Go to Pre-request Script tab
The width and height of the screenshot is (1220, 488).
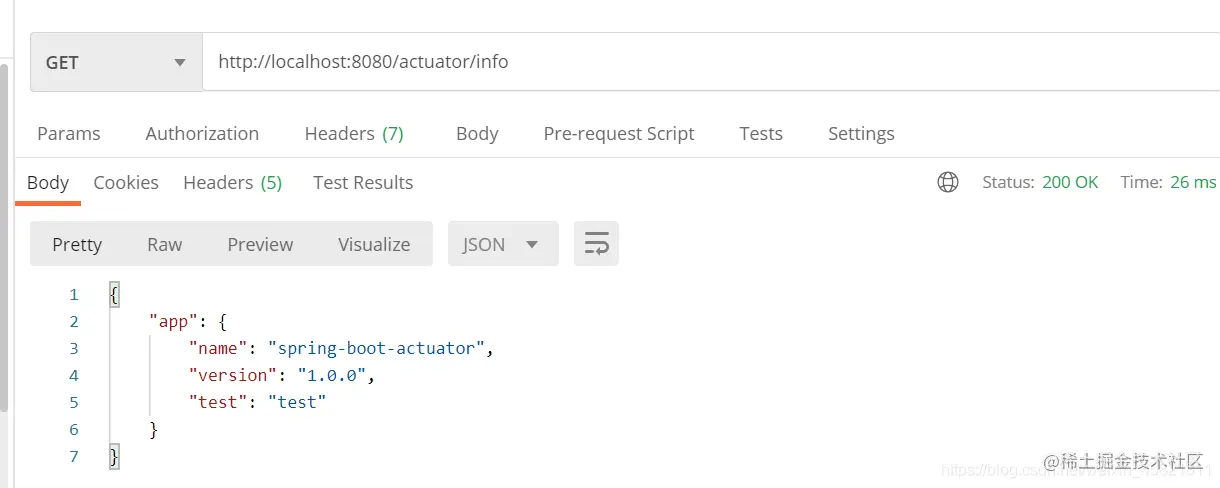[619, 133]
